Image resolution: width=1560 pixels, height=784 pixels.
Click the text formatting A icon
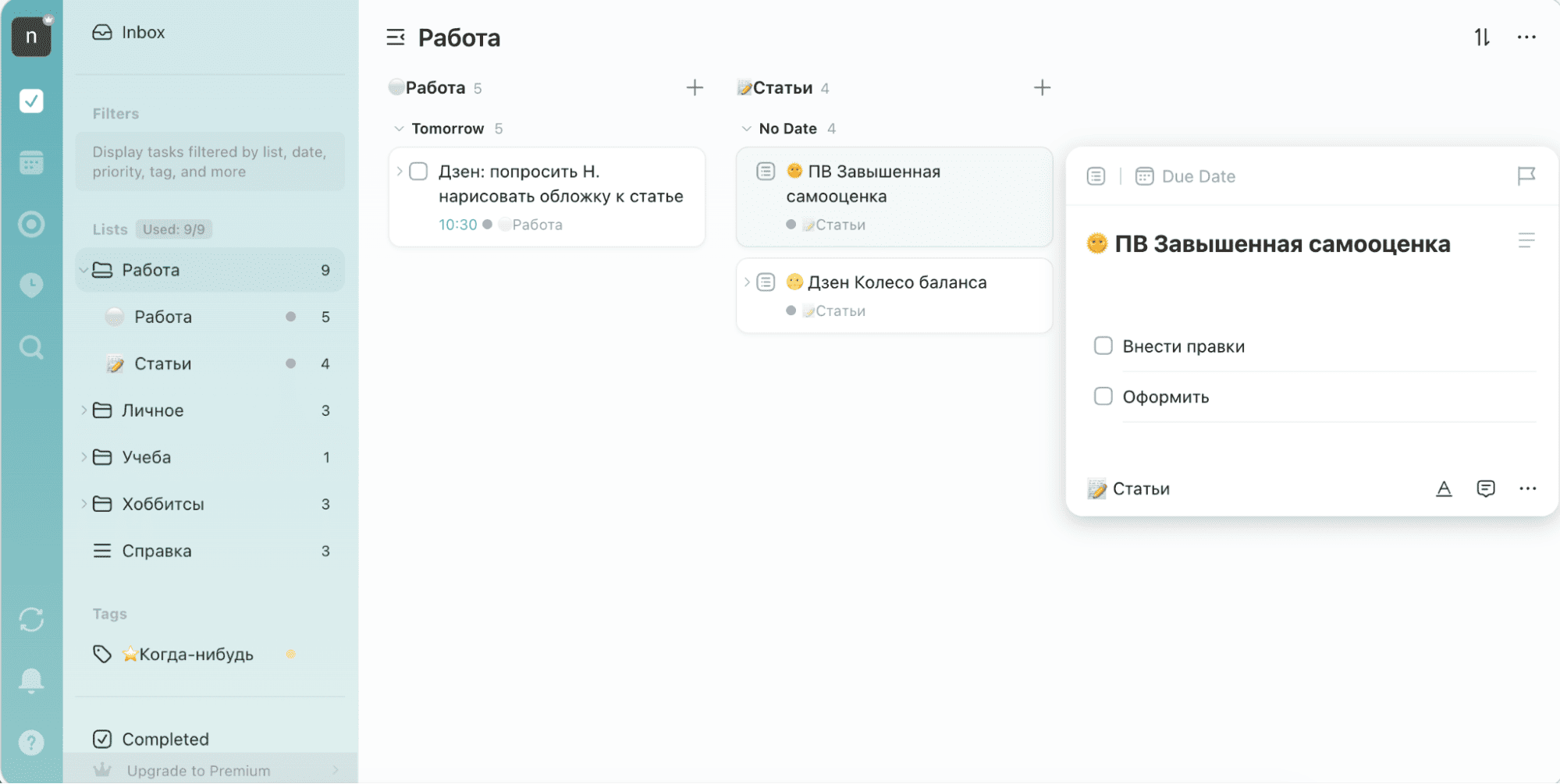pyautogui.click(x=1444, y=488)
